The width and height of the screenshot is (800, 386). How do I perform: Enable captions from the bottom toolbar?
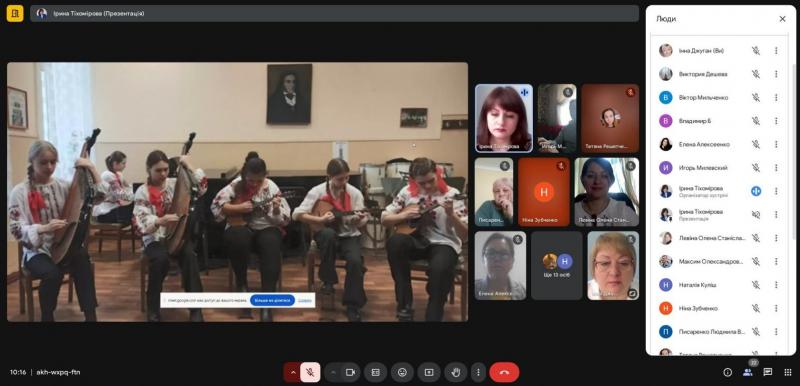pyautogui.click(x=376, y=372)
